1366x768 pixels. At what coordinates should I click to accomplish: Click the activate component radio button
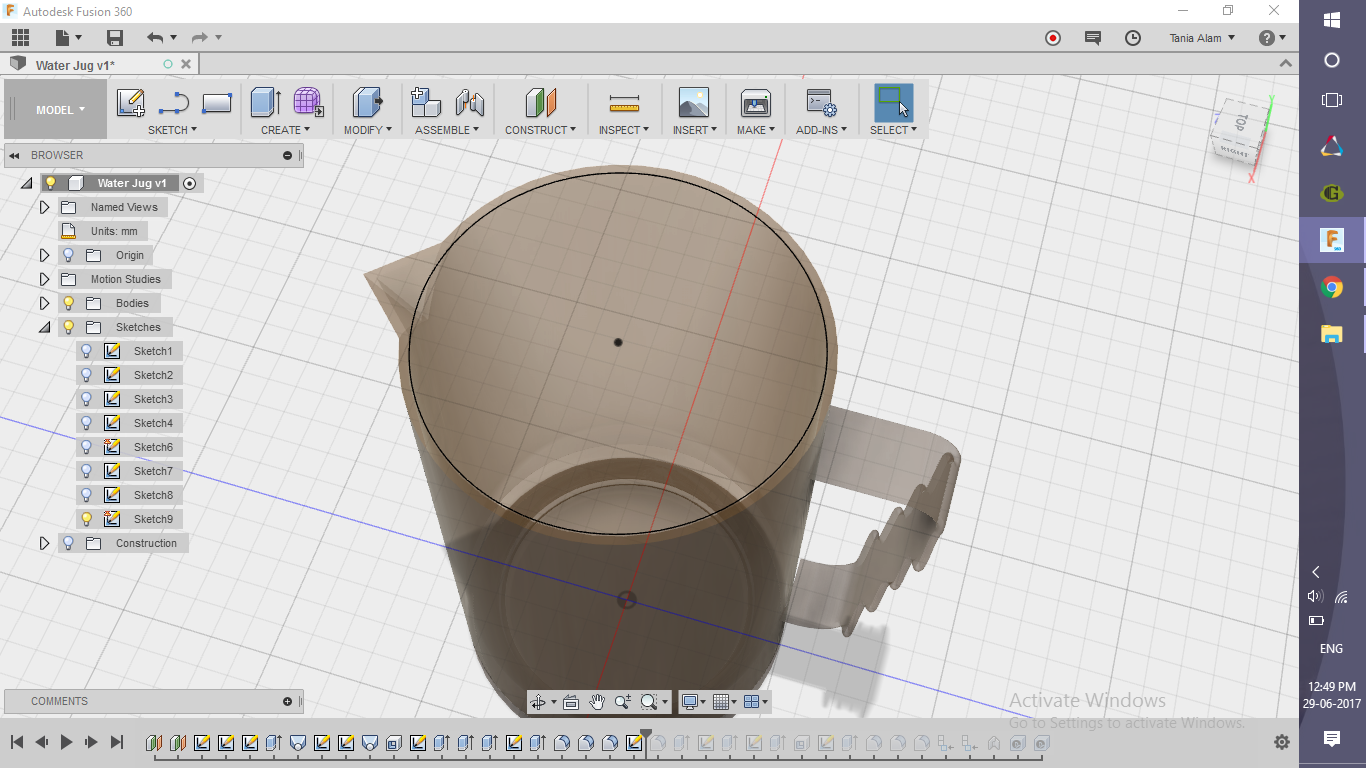tap(190, 183)
